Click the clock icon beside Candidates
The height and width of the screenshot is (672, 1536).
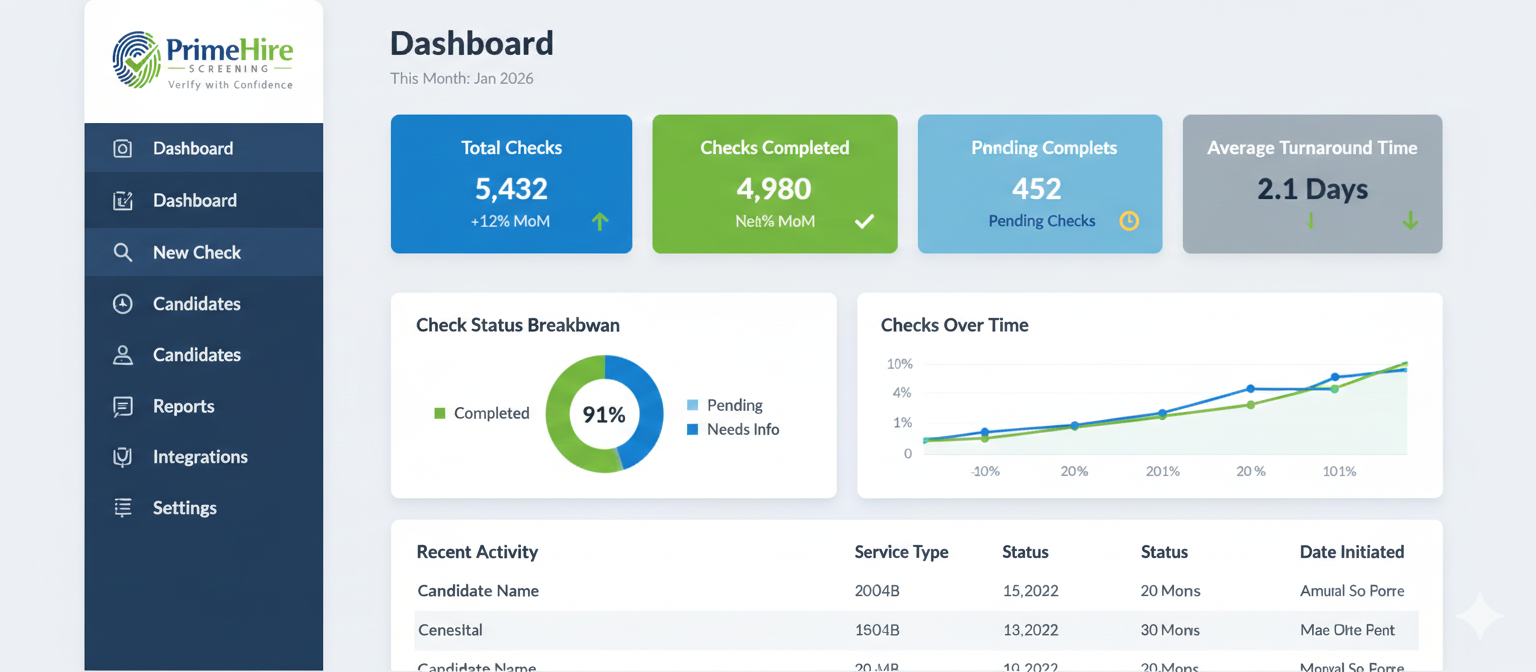123,304
